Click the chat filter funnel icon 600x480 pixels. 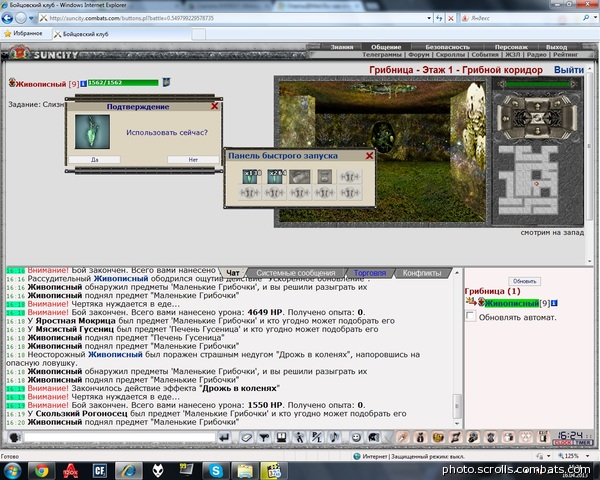[x=264, y=437]
